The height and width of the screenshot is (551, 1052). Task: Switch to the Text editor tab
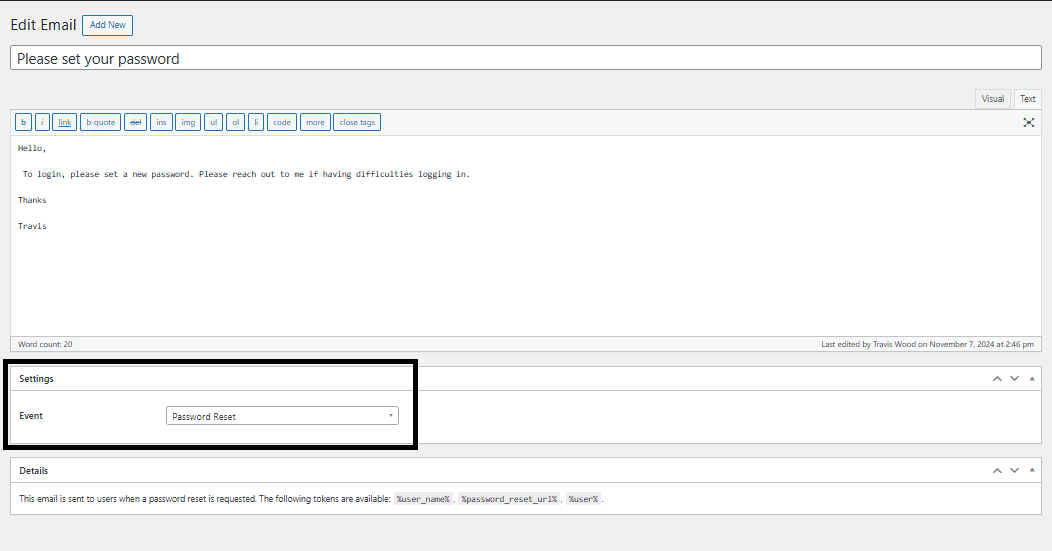coord(1027,99)
